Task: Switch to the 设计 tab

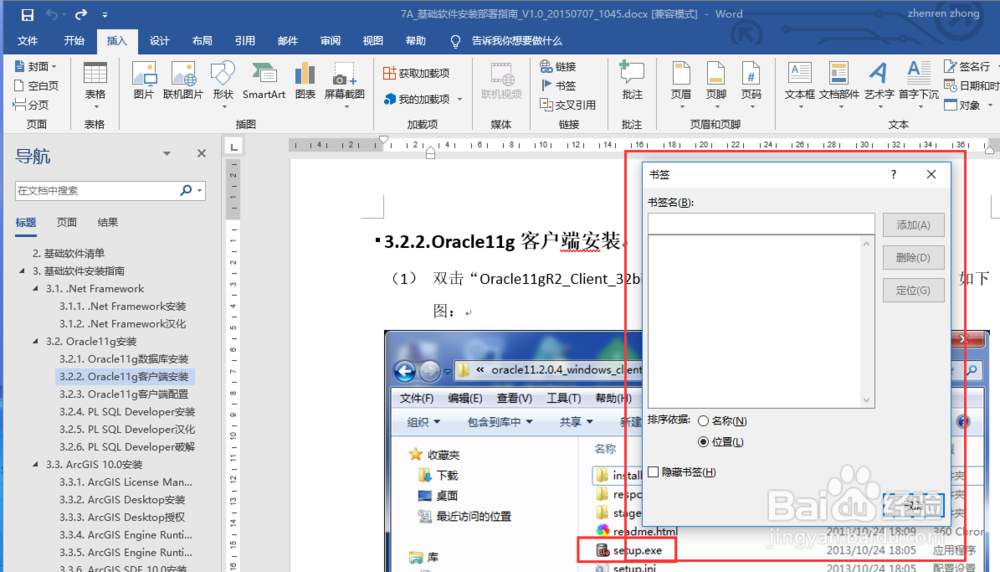Action: click(x=159, y=41)
